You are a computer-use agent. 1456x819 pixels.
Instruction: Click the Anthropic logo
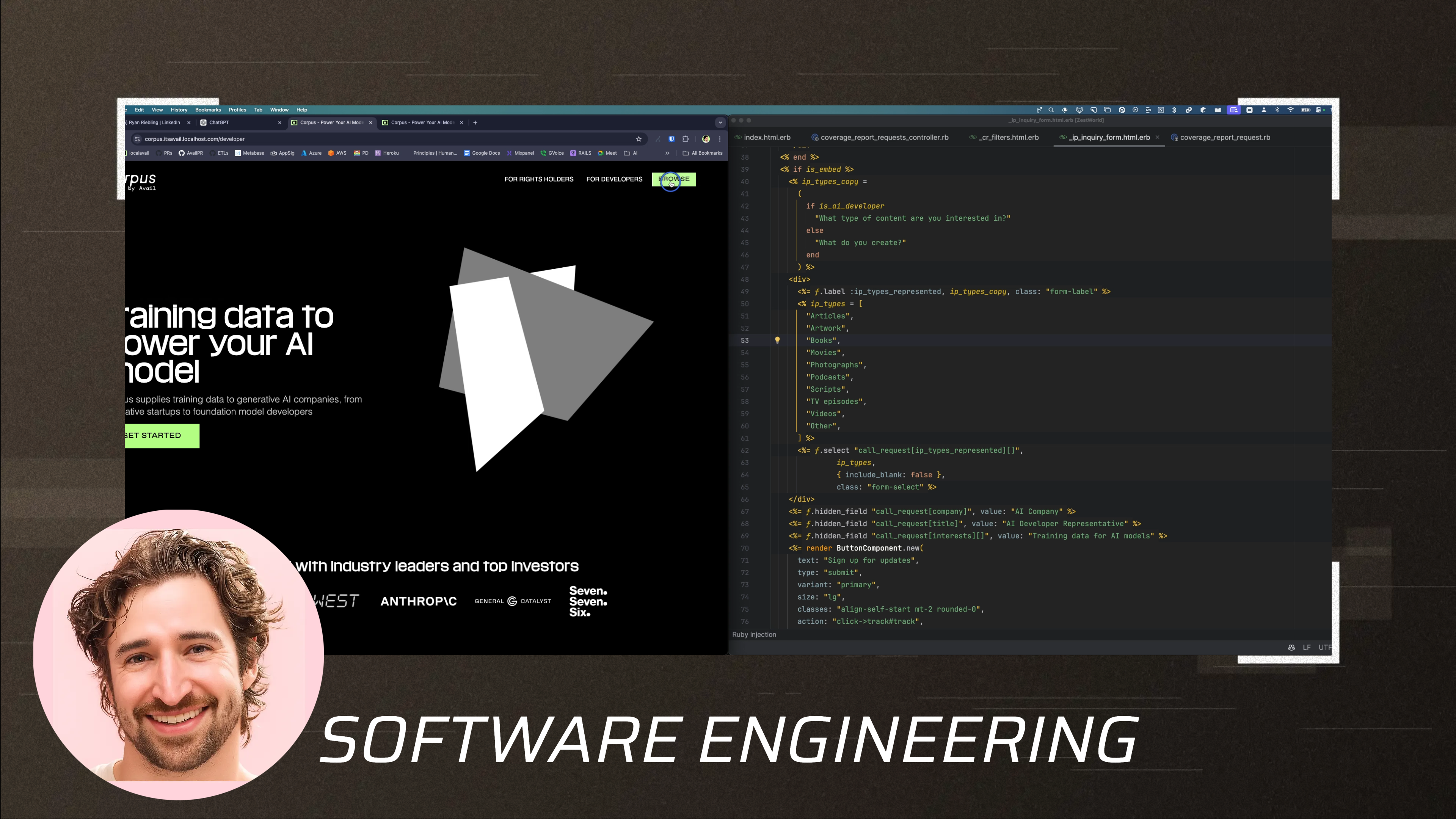point(418,601)
